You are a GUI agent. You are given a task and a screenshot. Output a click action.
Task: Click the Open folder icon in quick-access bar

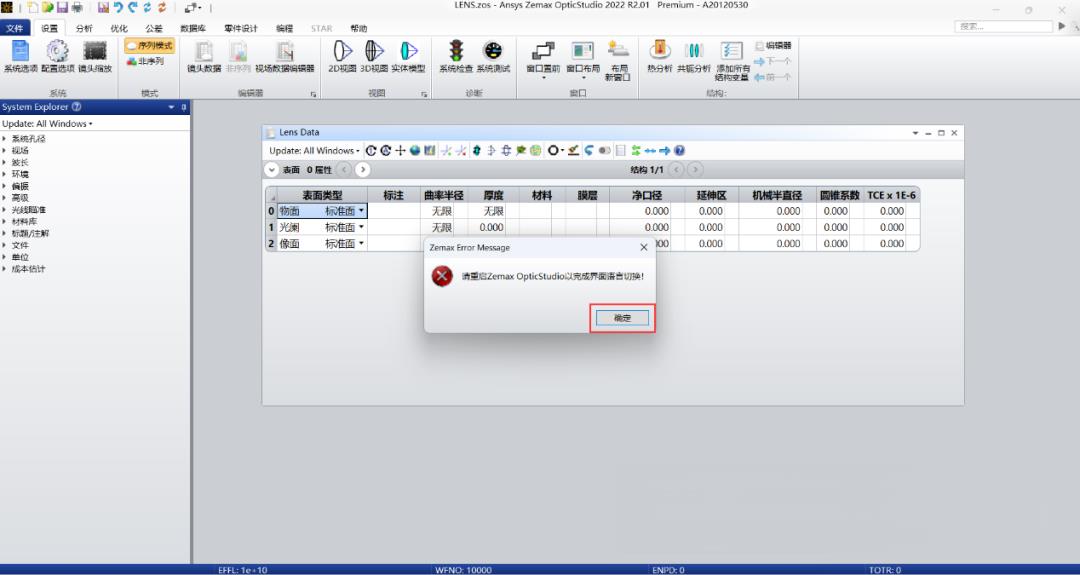(x=48, y=8)
